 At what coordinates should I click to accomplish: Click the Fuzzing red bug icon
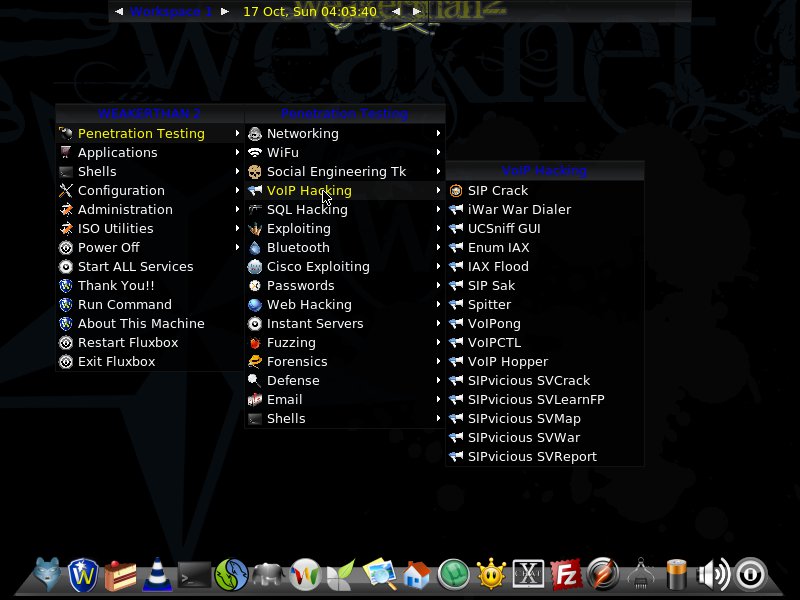(255, 343)
